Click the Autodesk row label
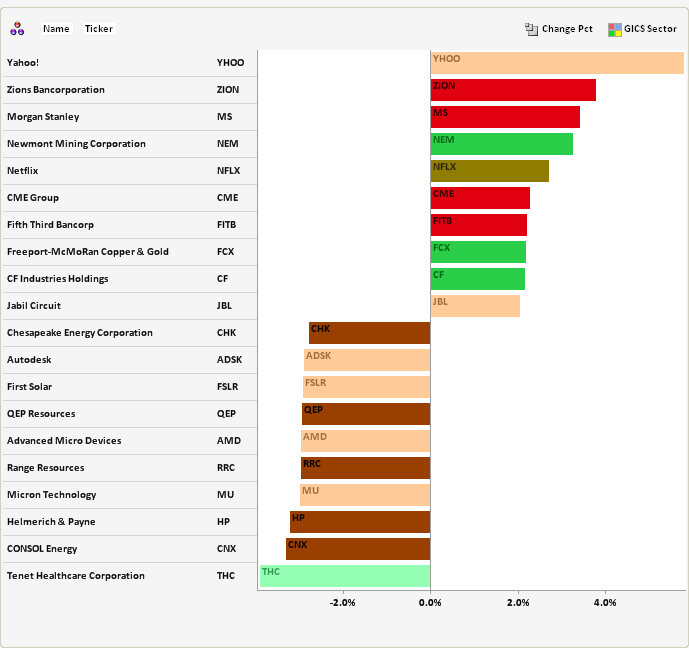The image size is (689, 648). (x=29, y=359)
